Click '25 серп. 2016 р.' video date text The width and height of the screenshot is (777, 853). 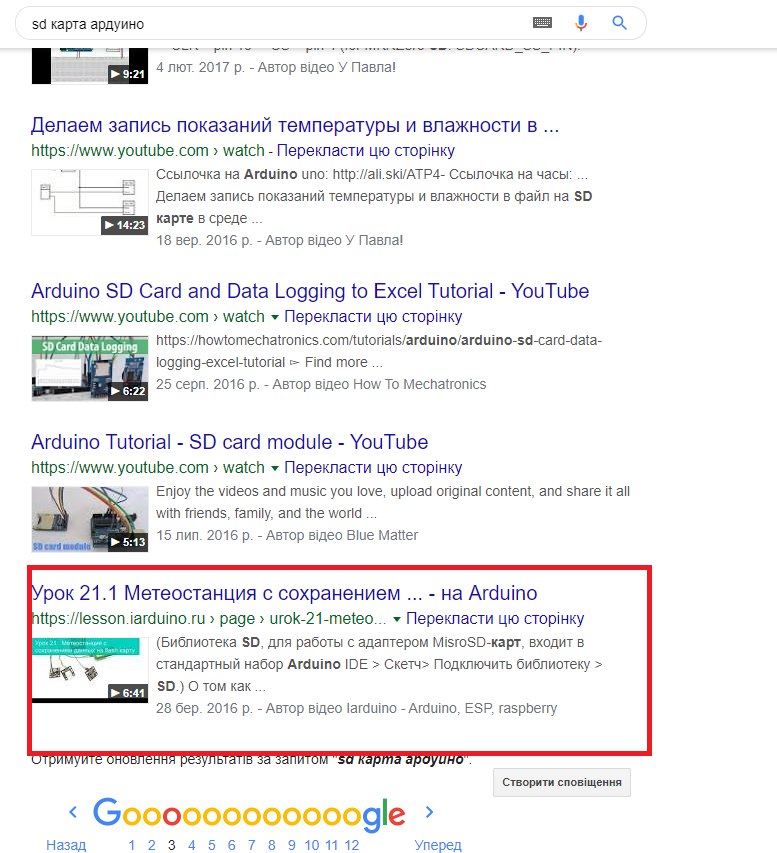pyautogui.click(x=208, y=385)
